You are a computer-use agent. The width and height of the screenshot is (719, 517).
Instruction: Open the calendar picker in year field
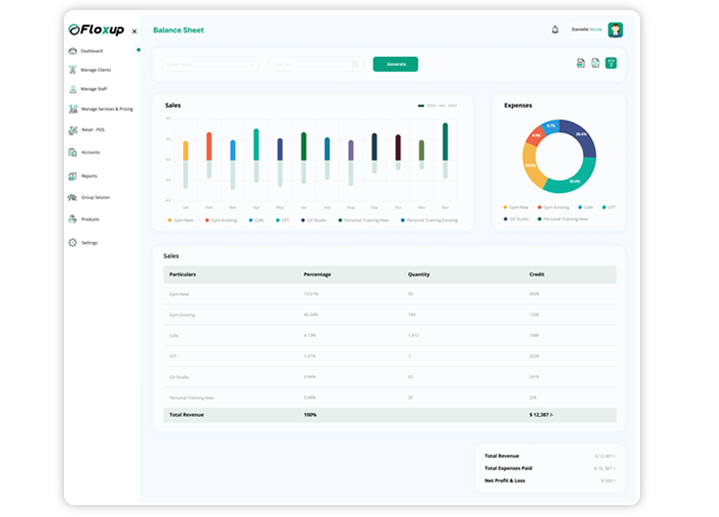tap(356, 64)
